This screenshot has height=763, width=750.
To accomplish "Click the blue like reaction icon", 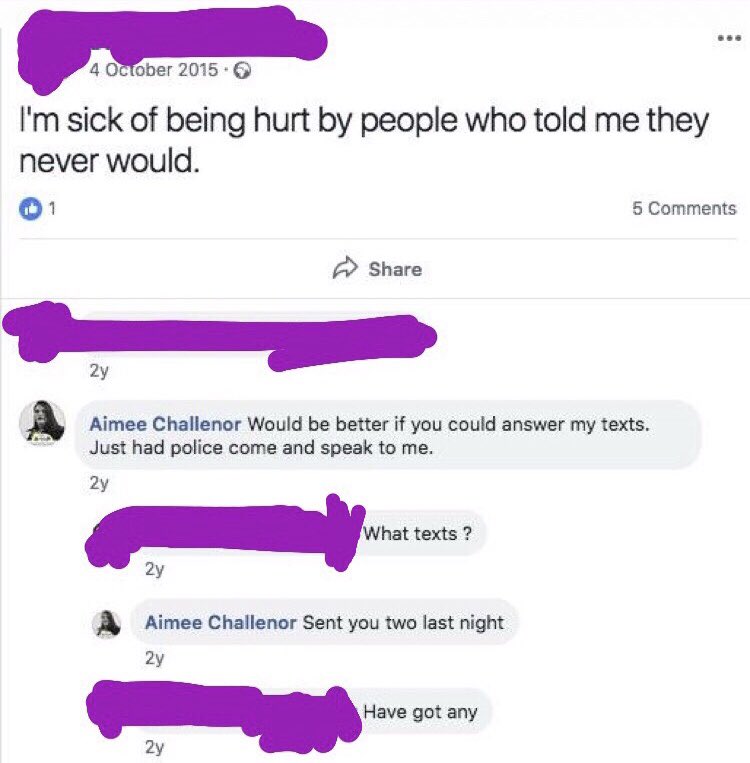I will coord(30,209).
